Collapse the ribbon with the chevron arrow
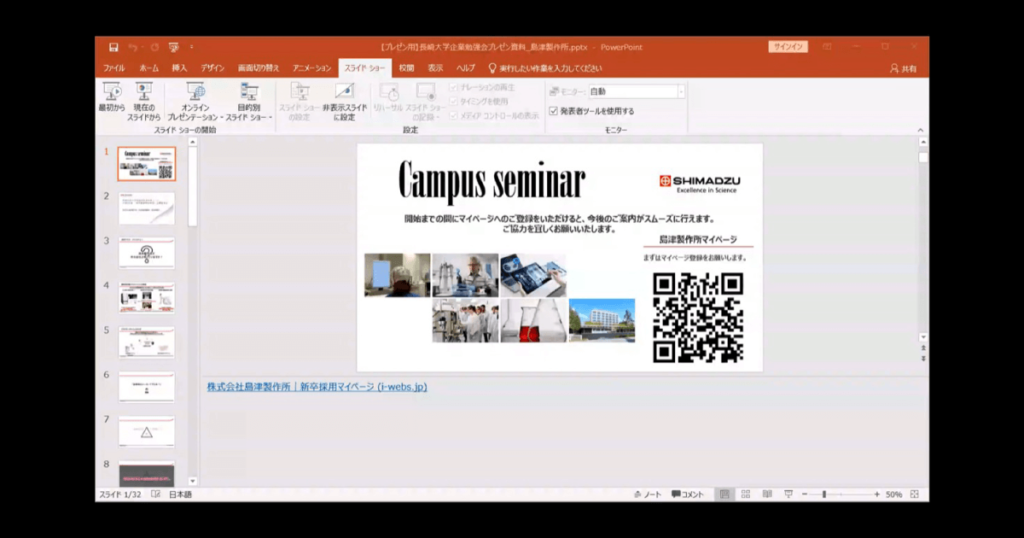This screenshot has width=1024, height=538. click(x=920, y=130)
